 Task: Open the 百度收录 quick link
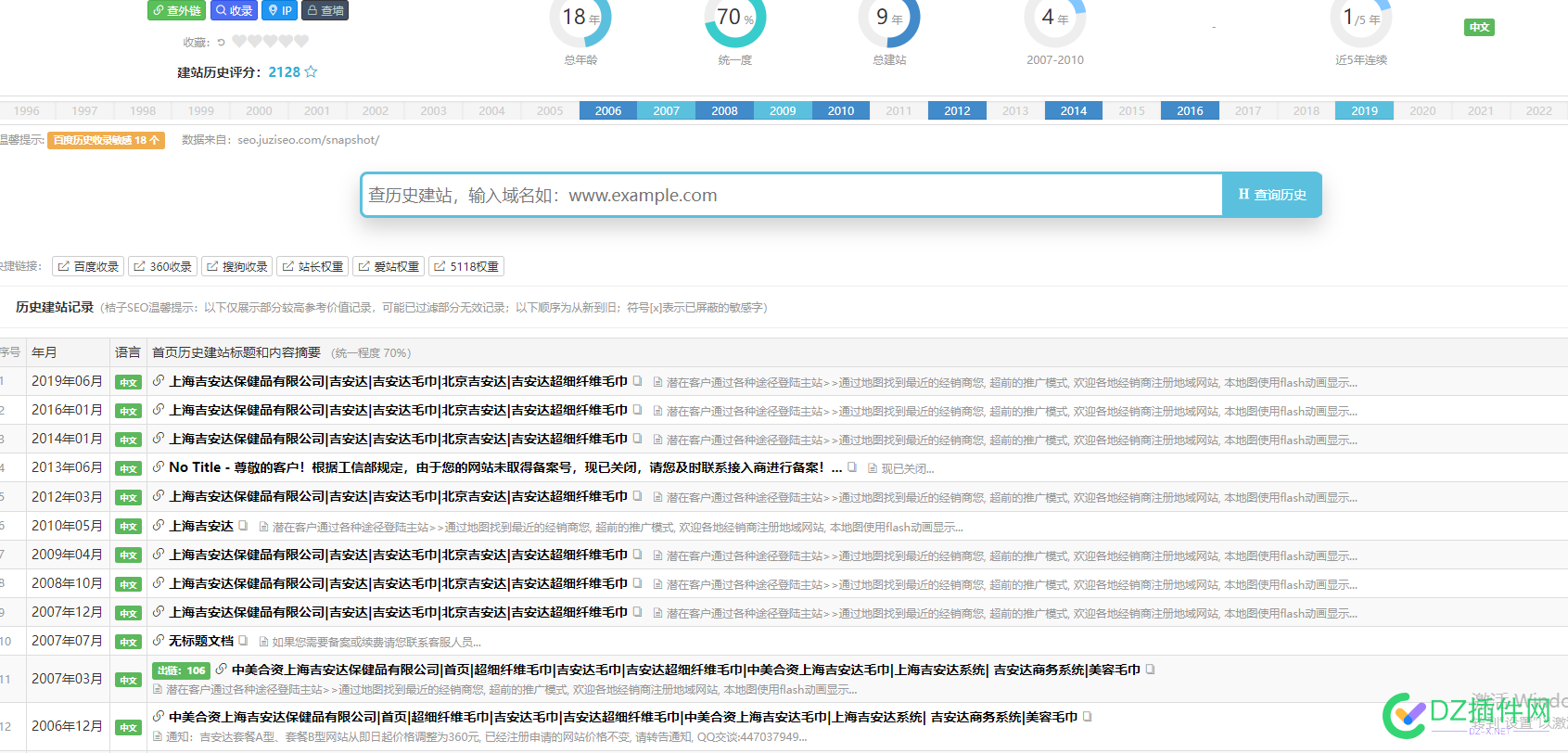pos(88,266)
